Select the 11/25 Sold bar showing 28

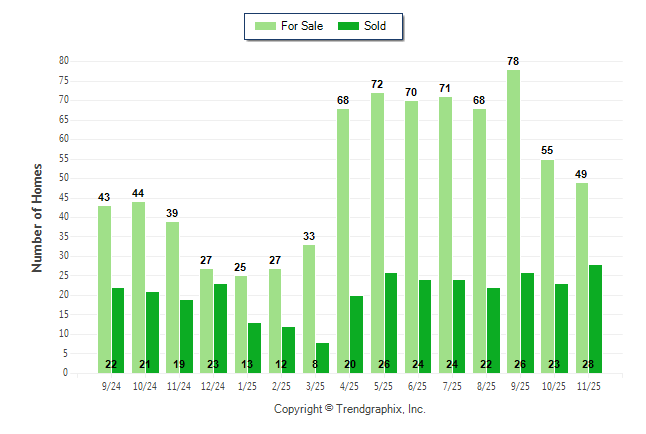point(595,318)
